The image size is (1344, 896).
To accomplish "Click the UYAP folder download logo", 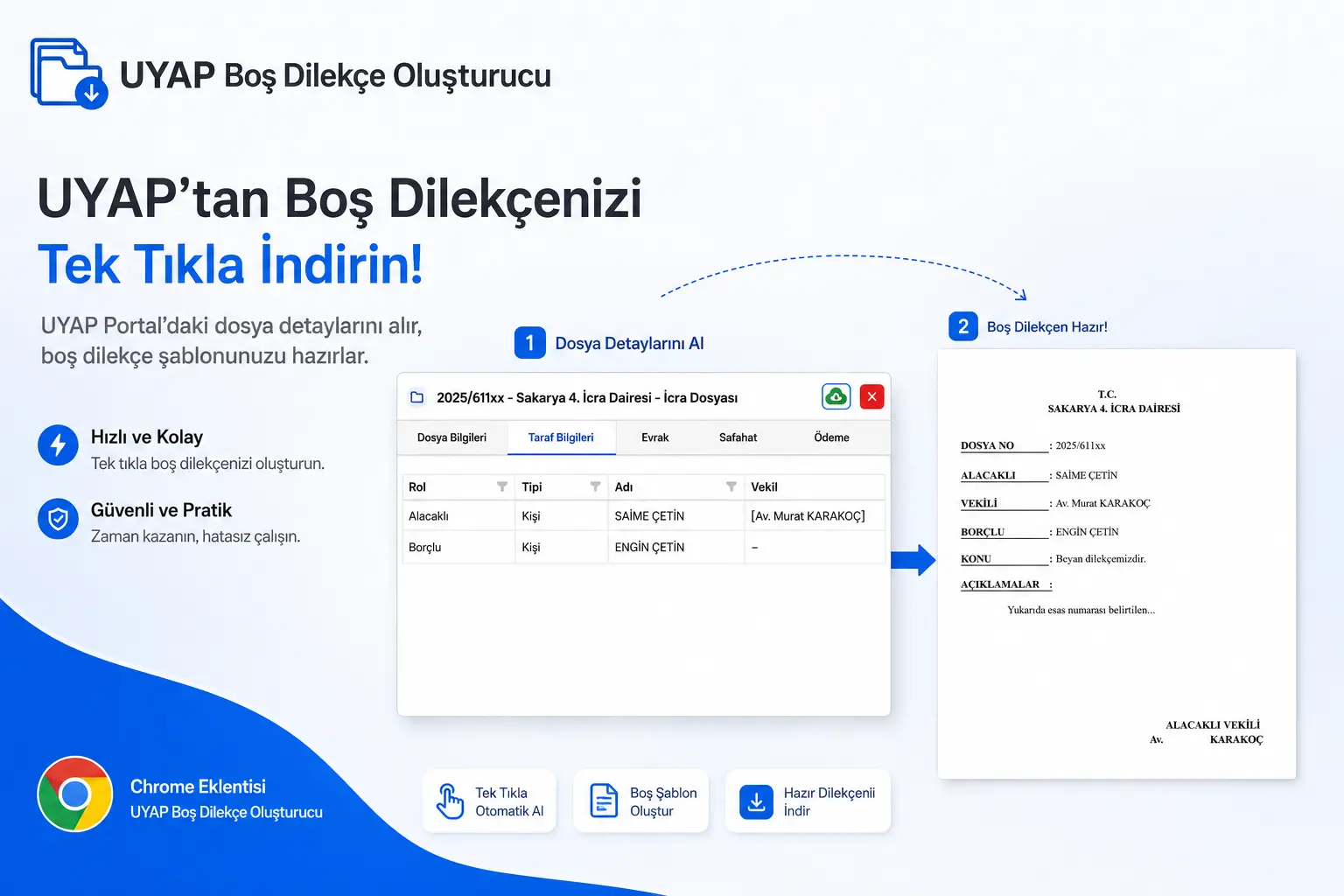I will click(x=68, y=73).
